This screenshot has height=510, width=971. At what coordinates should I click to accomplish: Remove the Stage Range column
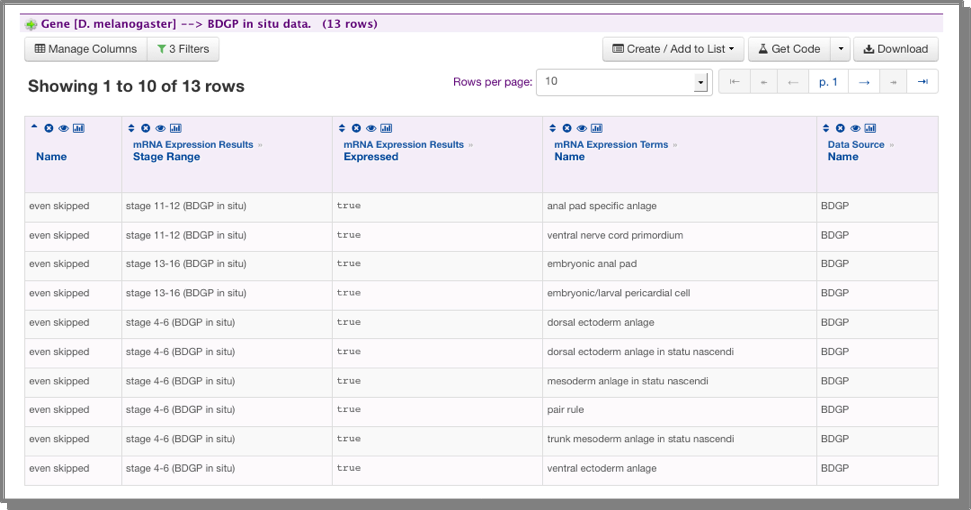click(x=146, y=128)
